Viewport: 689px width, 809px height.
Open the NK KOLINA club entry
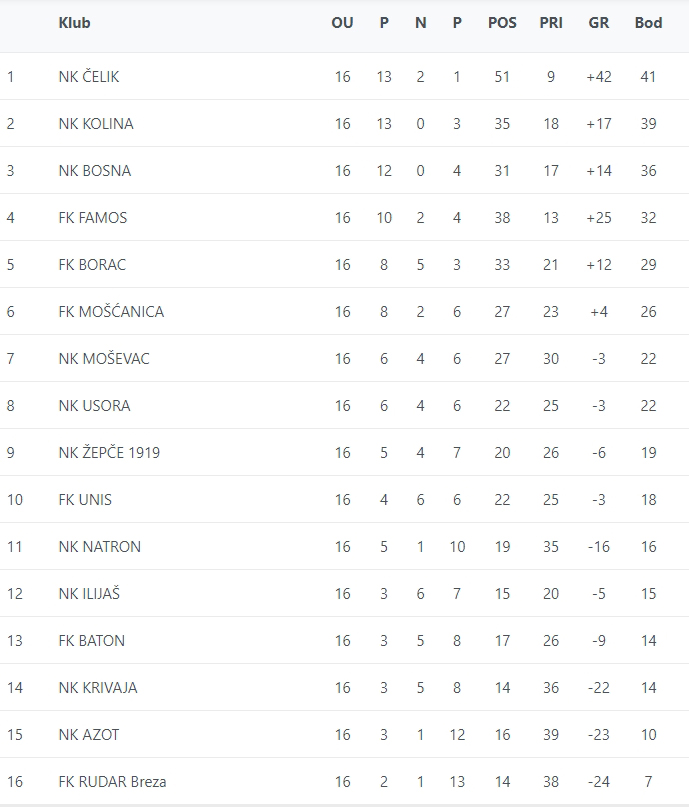click(x=96, y=124)
